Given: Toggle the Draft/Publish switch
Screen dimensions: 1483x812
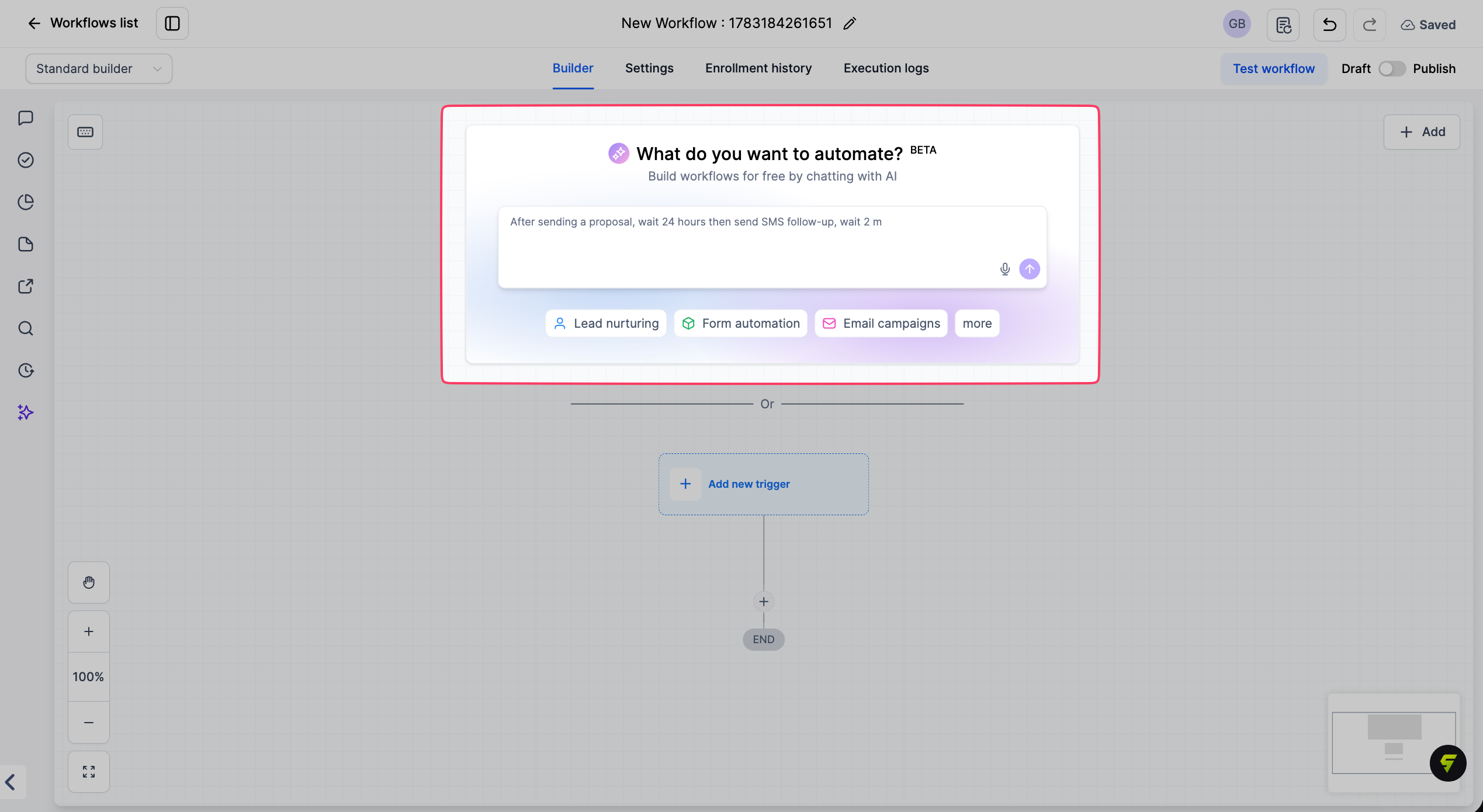Looking at the screenshot, I should (x=1392, y=69).
